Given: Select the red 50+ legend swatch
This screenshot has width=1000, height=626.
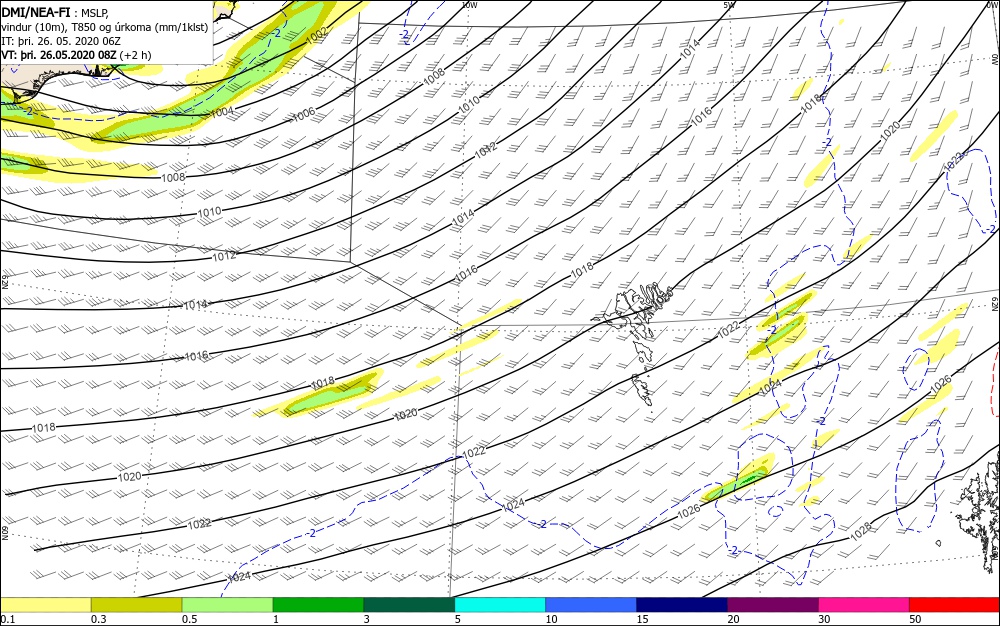Looking at the screenshot, I should pyautogui.click(x=954, y=605).
